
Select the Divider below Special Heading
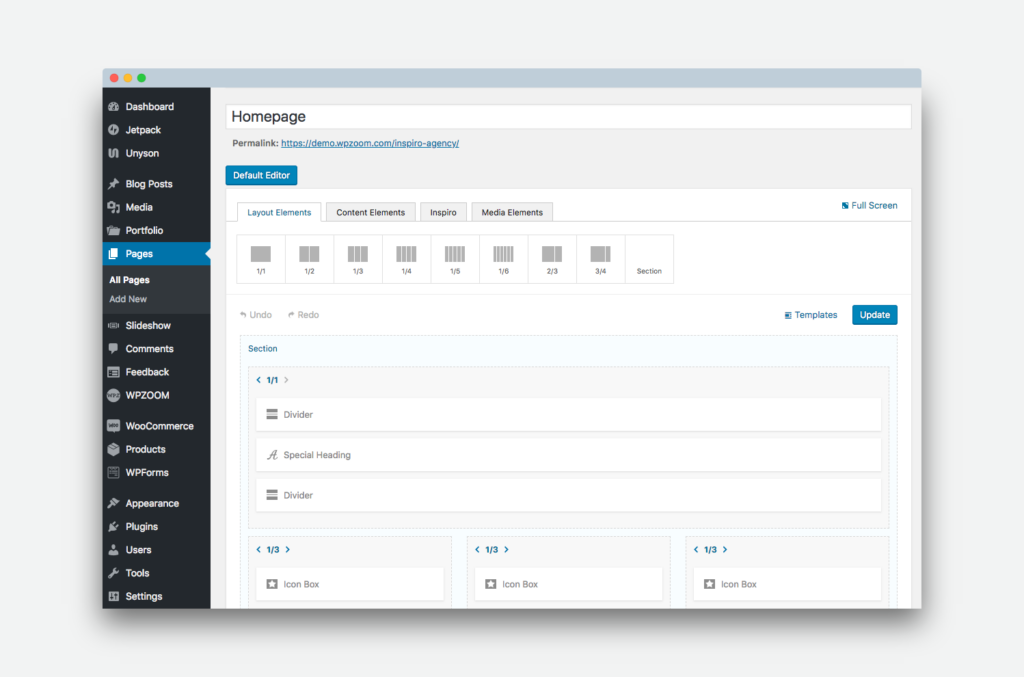click(x=568, y=496)
